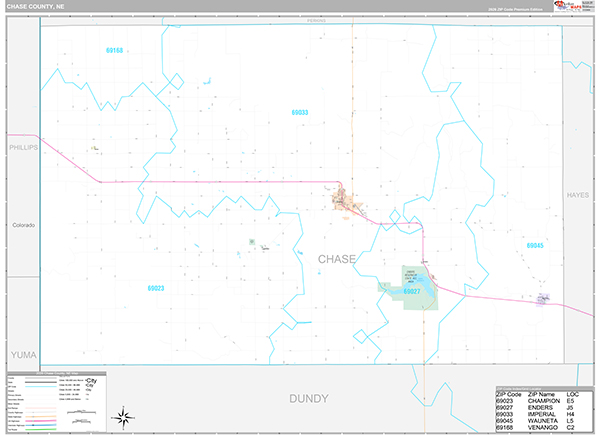Select 69027 in the index table

[504, 407]
